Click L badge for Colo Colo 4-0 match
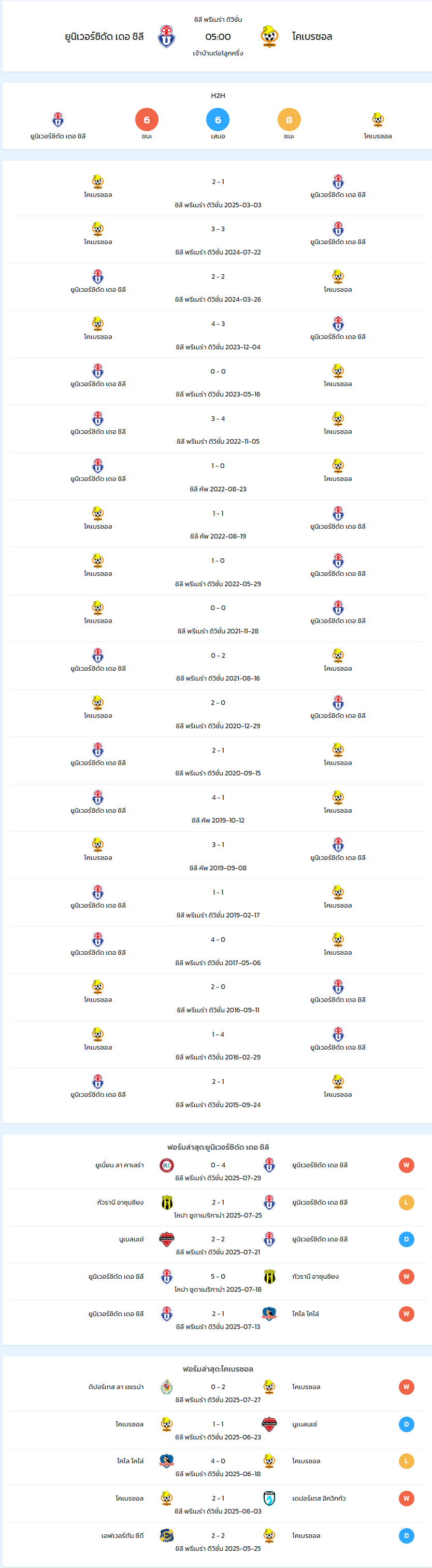Viewport: 432px width, 1568px height. (x=407, y=1461)
